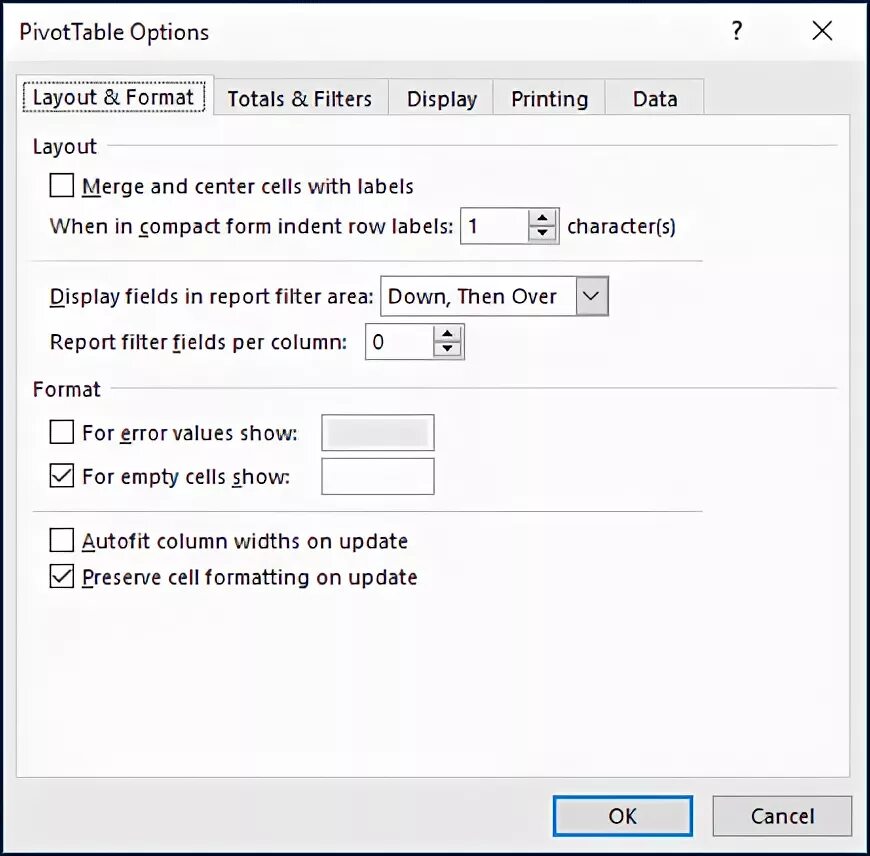Click the Cancel button

782,816
